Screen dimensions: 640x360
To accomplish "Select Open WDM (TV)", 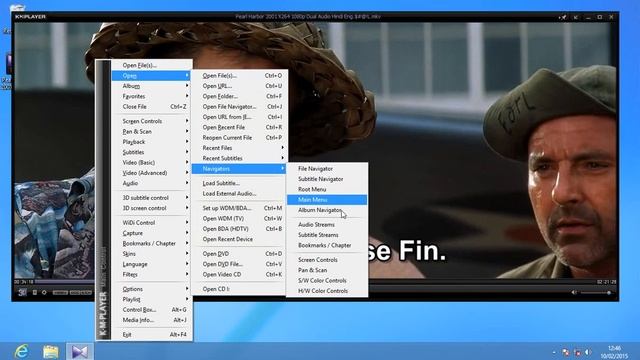I will (240, 218).
